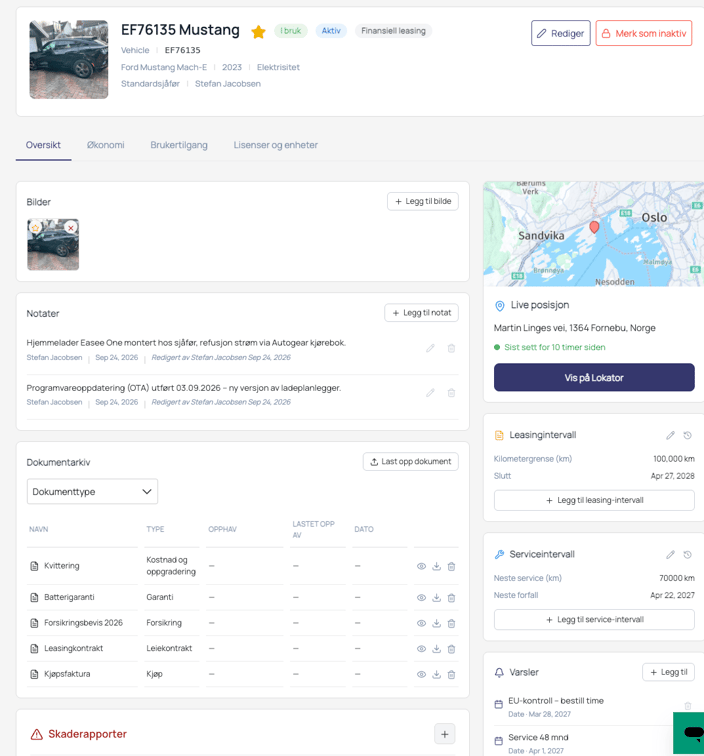704x756 pixels.
Task: Preview the Batterigaranti document
Action: 421,597
